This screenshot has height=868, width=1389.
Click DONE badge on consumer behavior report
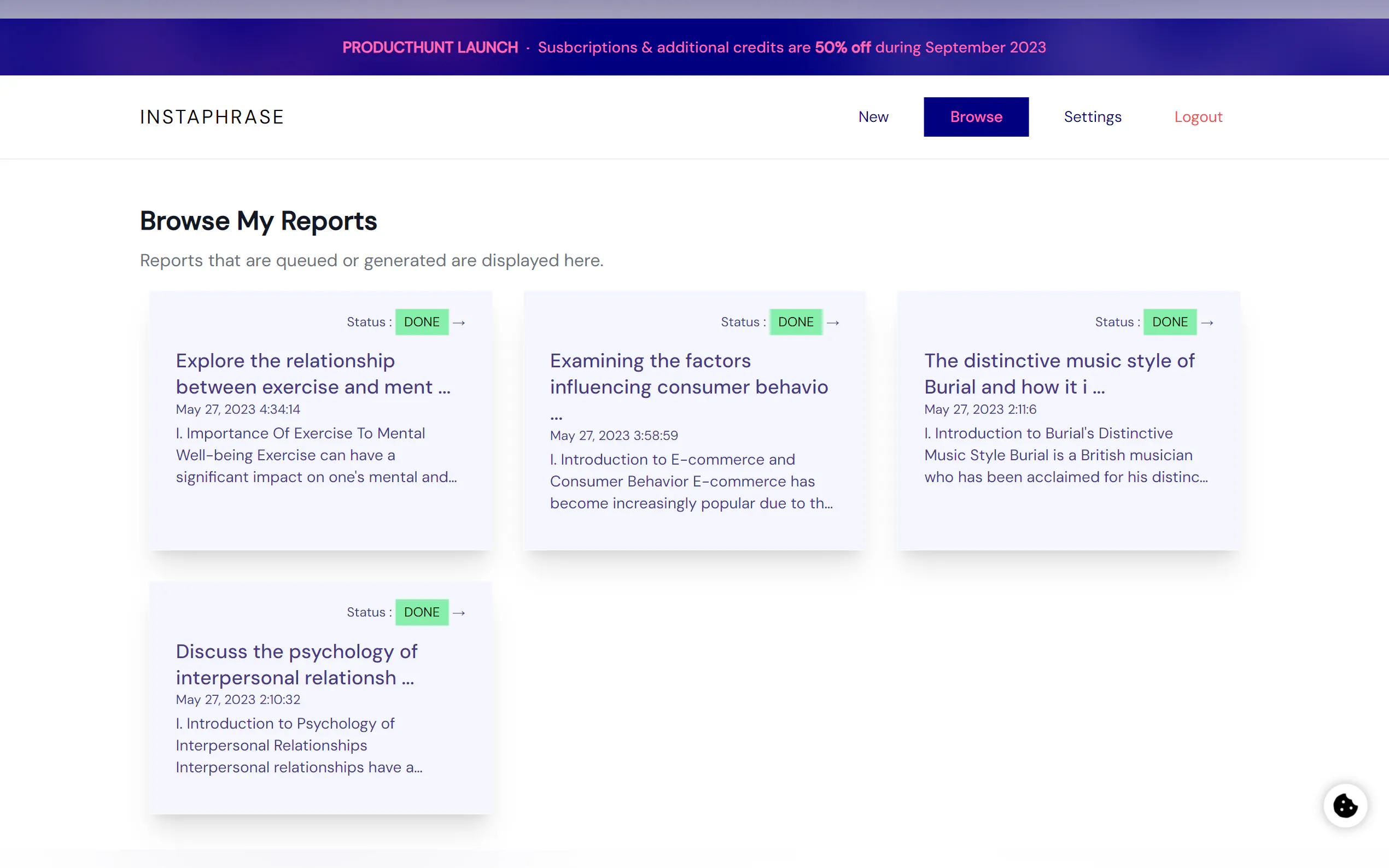[795, 322]
